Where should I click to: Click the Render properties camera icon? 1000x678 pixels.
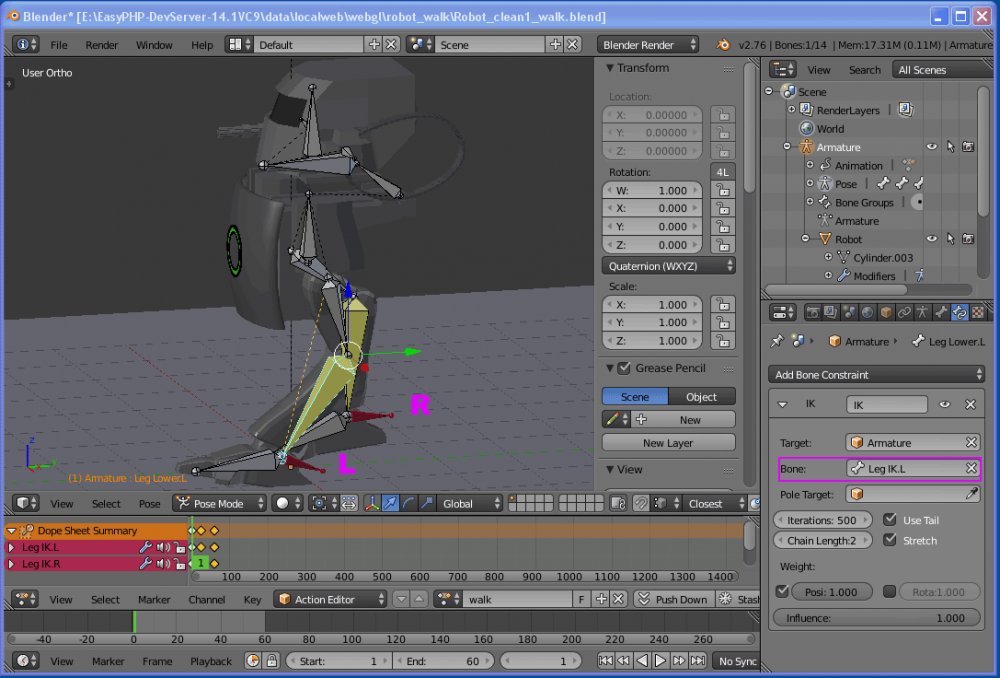813,312
